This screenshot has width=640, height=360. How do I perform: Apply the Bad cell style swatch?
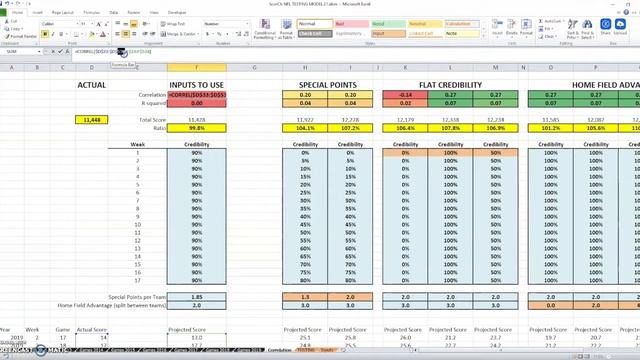(x=352, y=24)
